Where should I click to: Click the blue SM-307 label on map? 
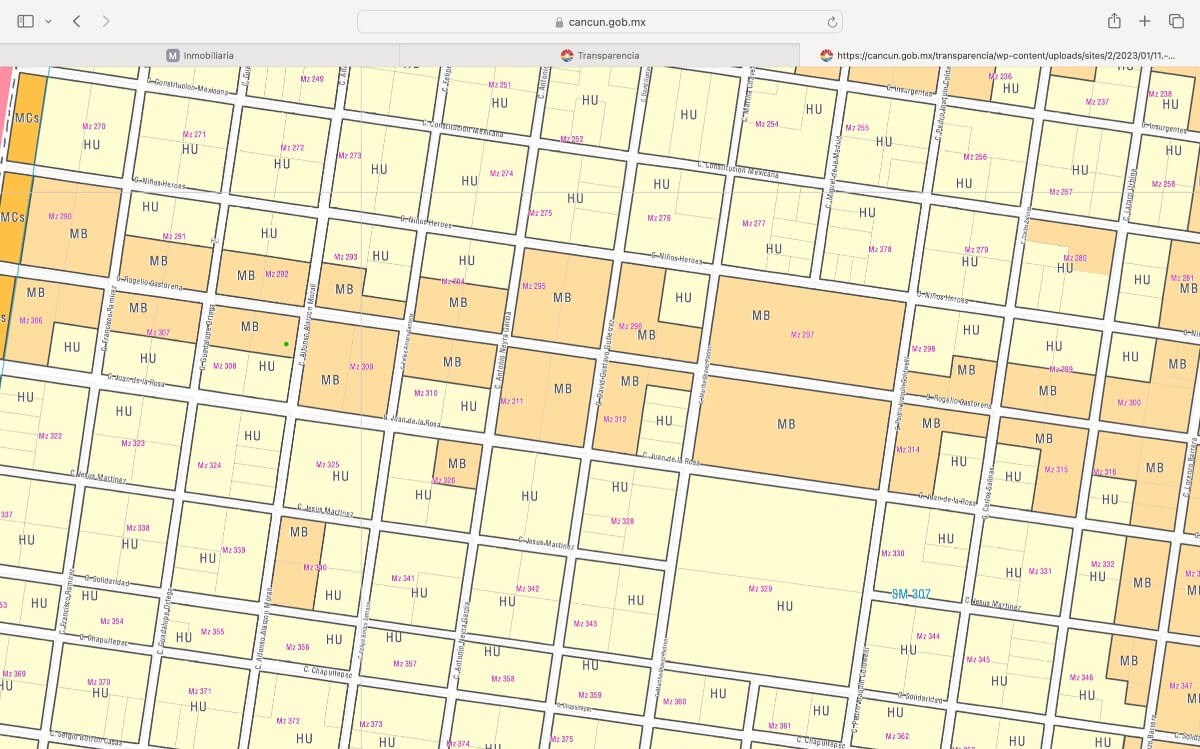tap(911, 594)
